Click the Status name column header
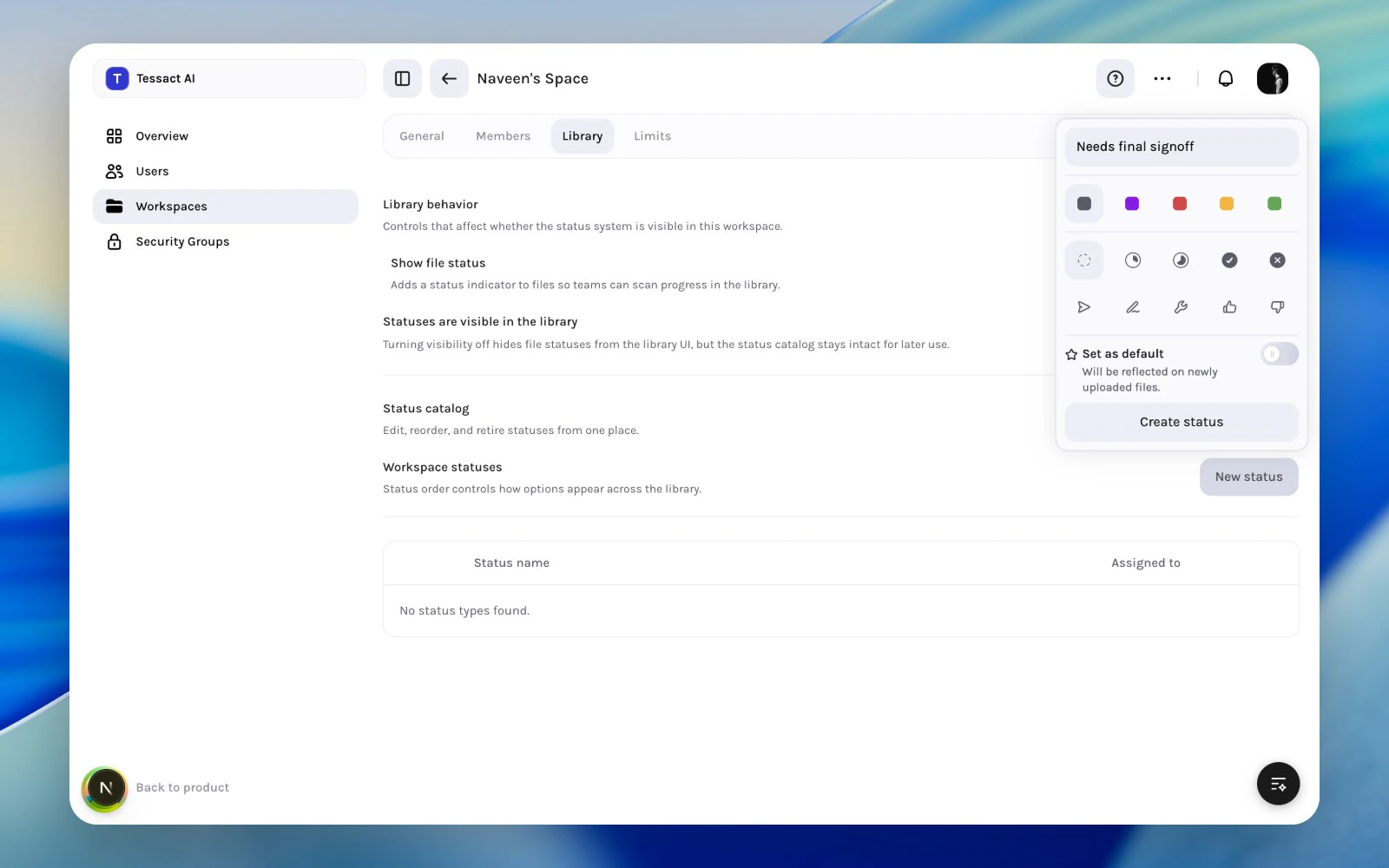The height and width of the screenshot is (868, 1389). pos(511,563)
